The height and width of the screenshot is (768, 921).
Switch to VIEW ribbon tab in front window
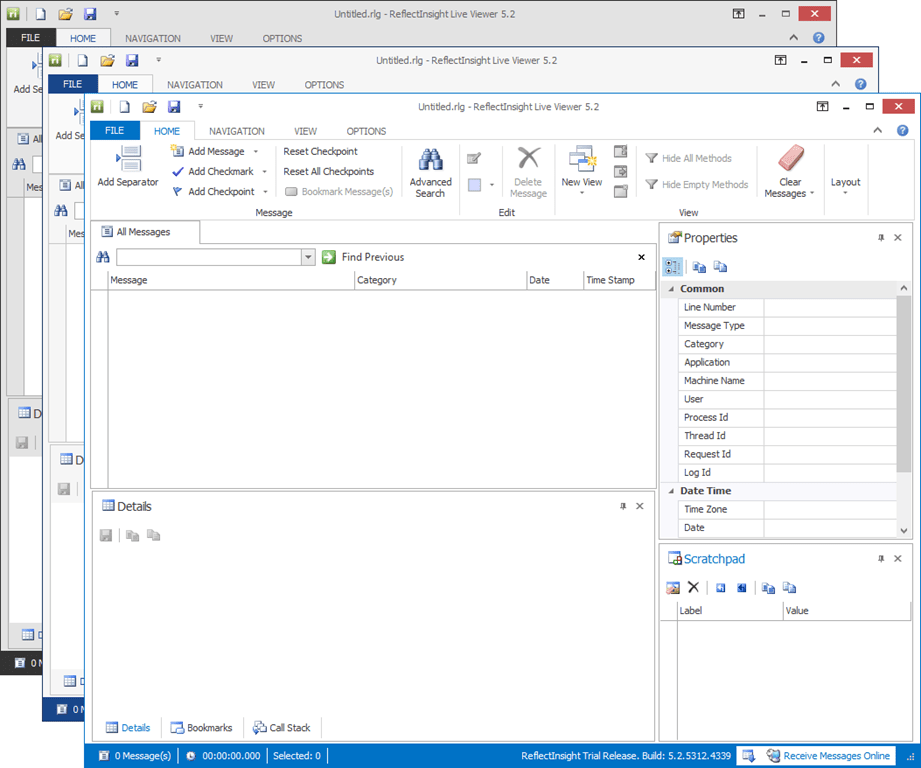305,131
